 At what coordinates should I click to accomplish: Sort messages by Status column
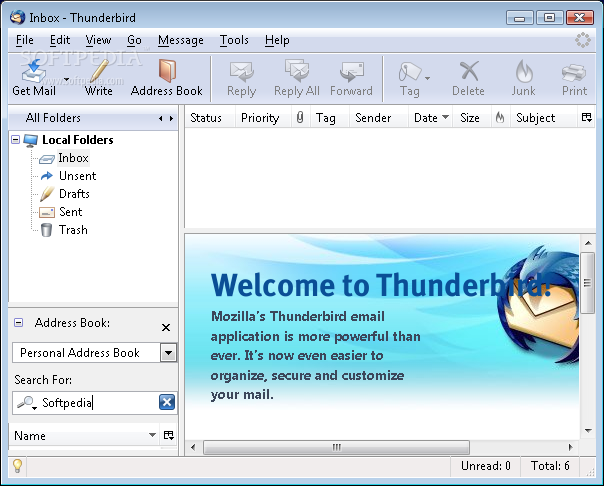click(210, 118)
